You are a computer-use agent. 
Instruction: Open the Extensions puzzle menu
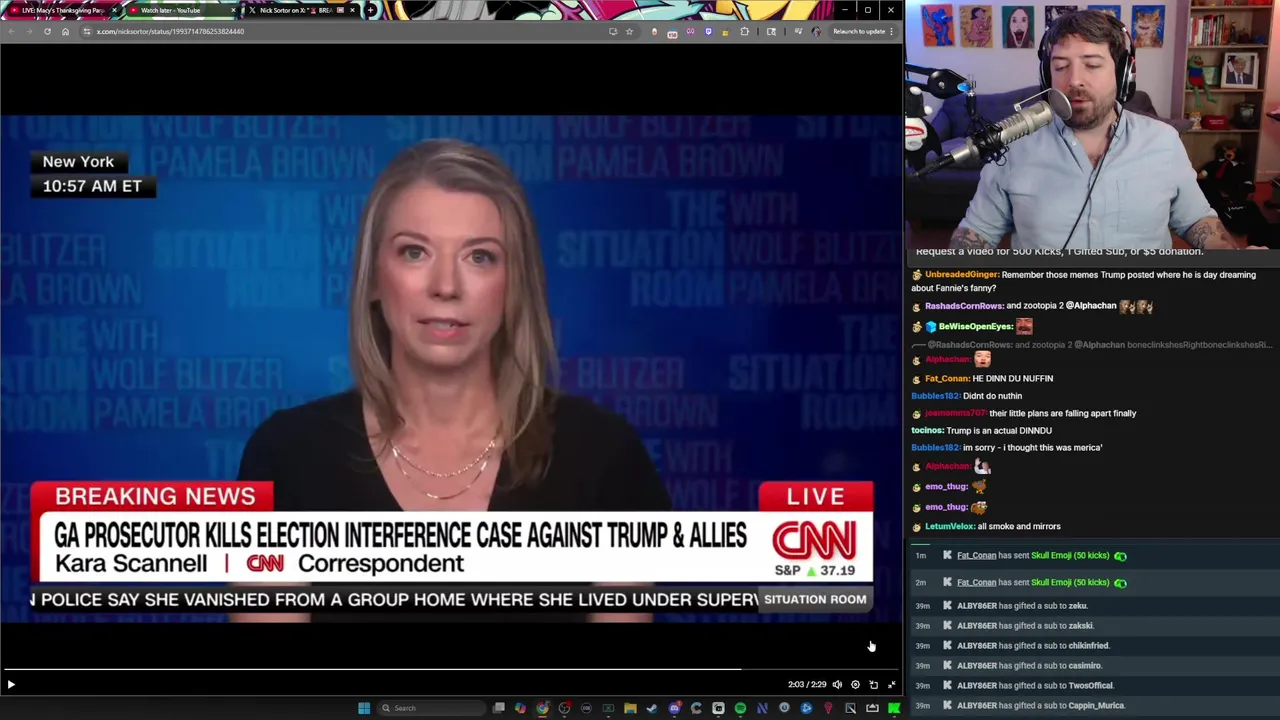745,31
